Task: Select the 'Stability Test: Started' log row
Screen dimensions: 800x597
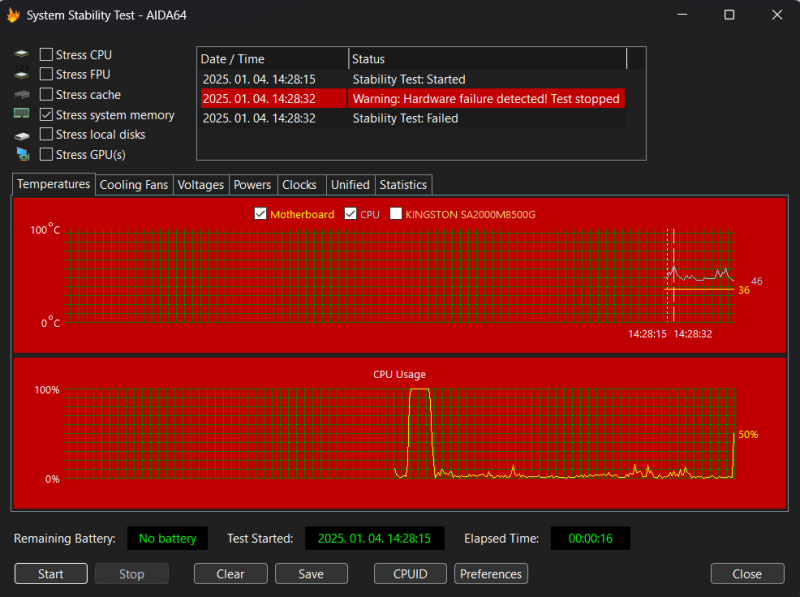Action: 412,79
